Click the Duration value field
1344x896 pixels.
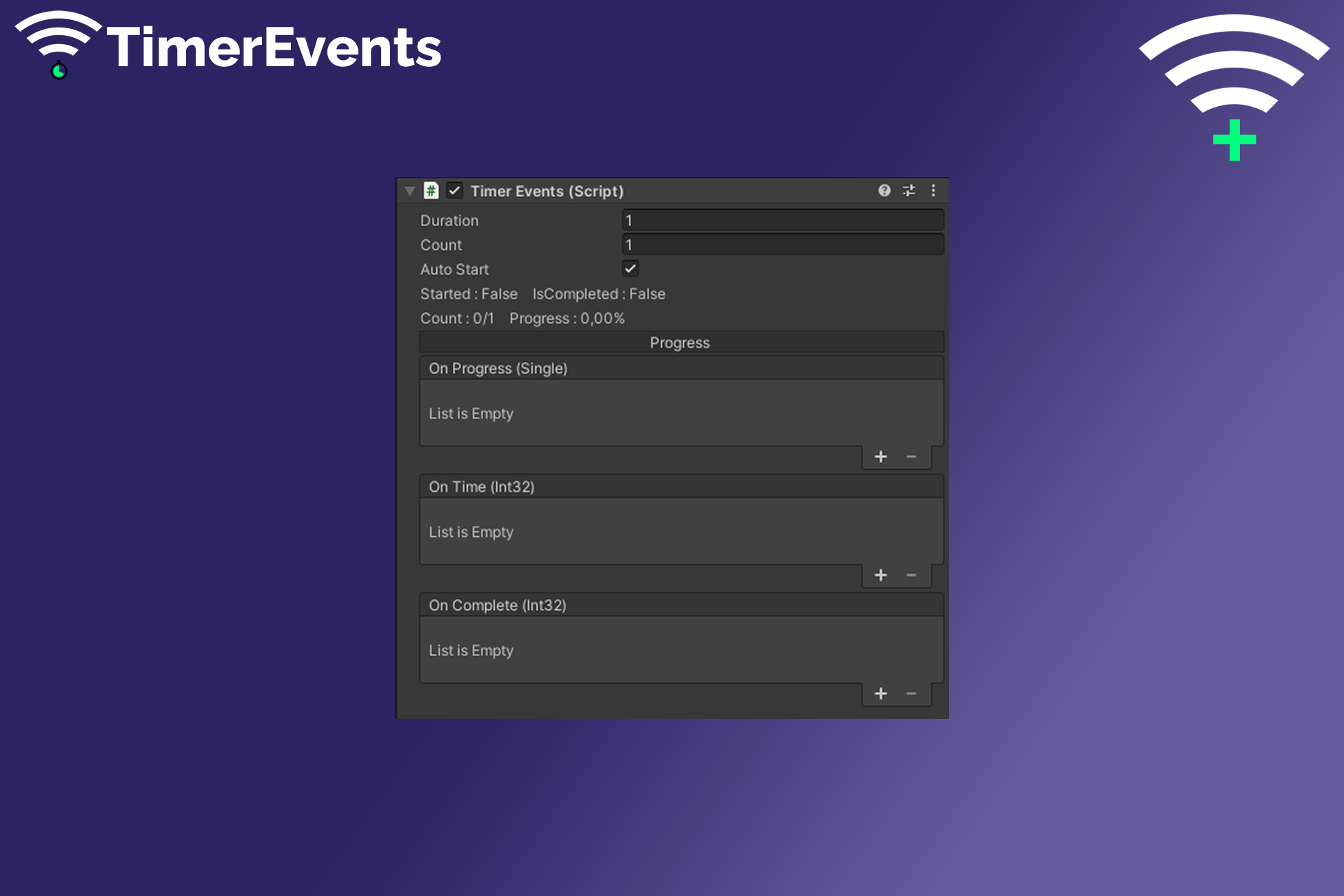(x=782, y=221)
